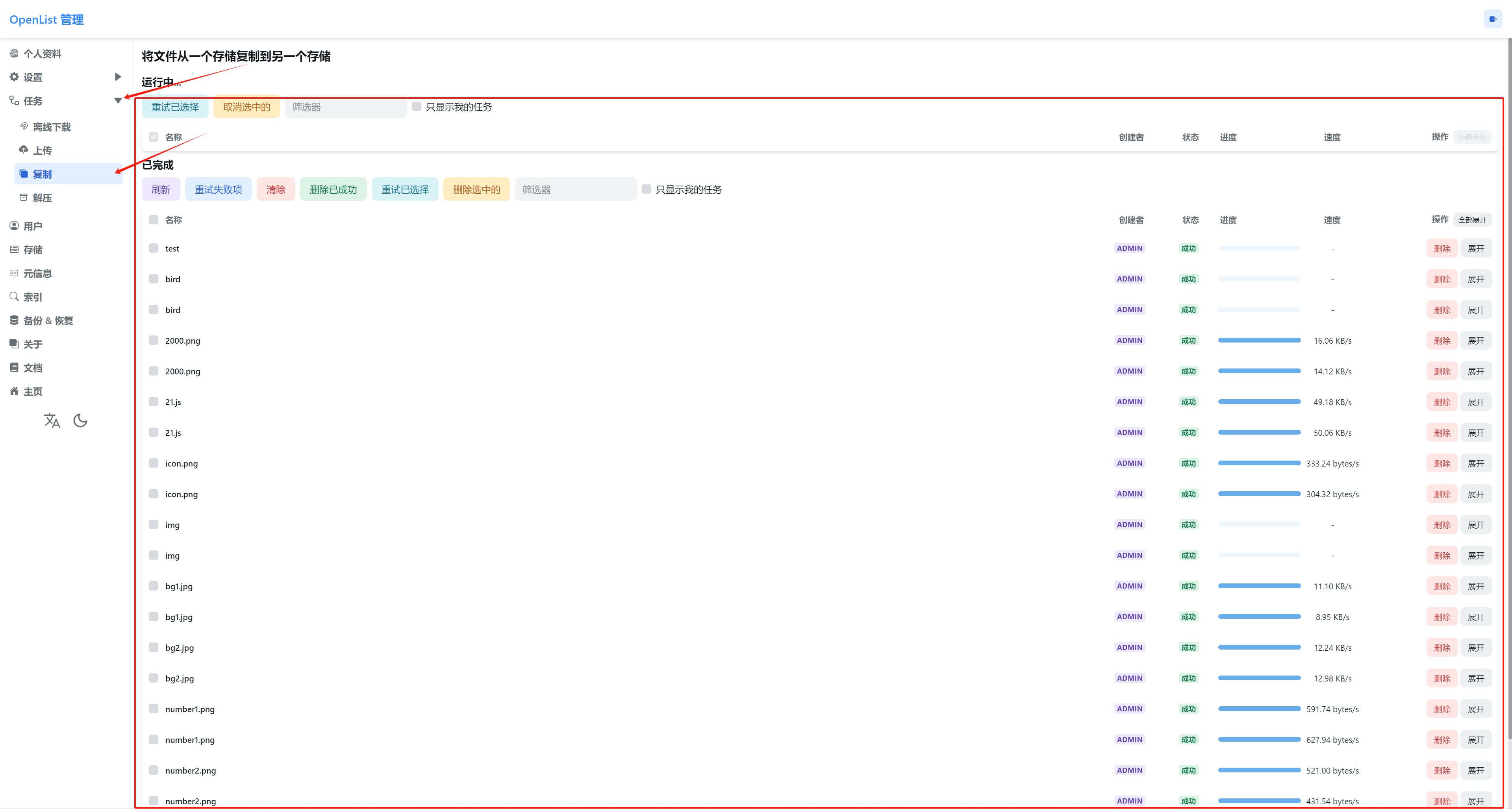Check the 14.12 KB/s 2000.png checkbox
1512x809 pixels.
pyautogui.click(x=153, y=371)
